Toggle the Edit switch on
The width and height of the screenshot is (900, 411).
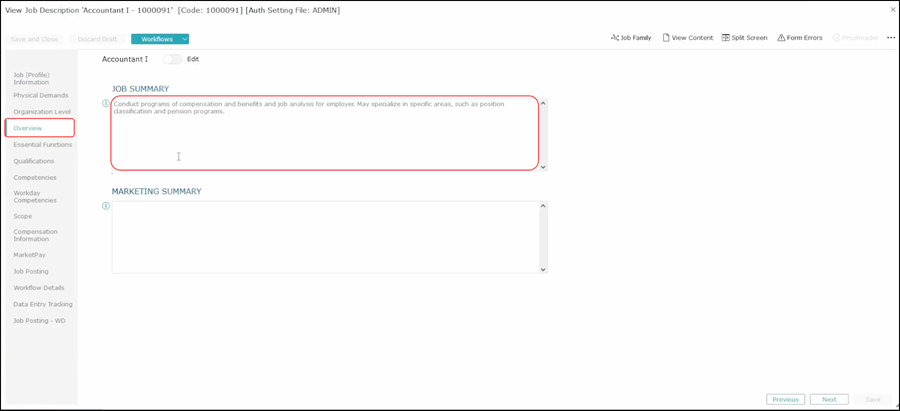(172, 59)
